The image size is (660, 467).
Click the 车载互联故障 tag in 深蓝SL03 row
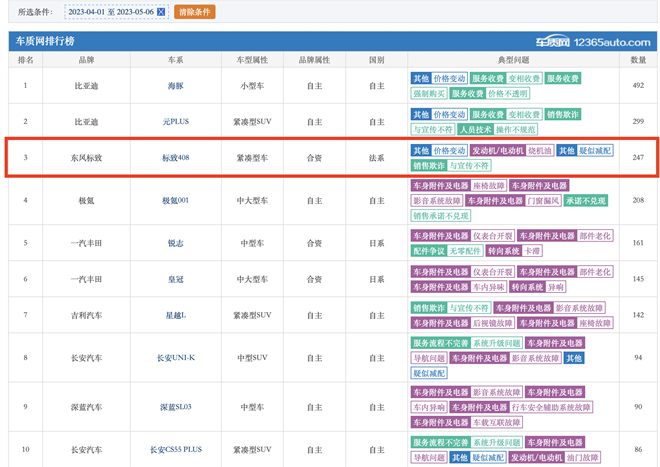coord(496,422)
